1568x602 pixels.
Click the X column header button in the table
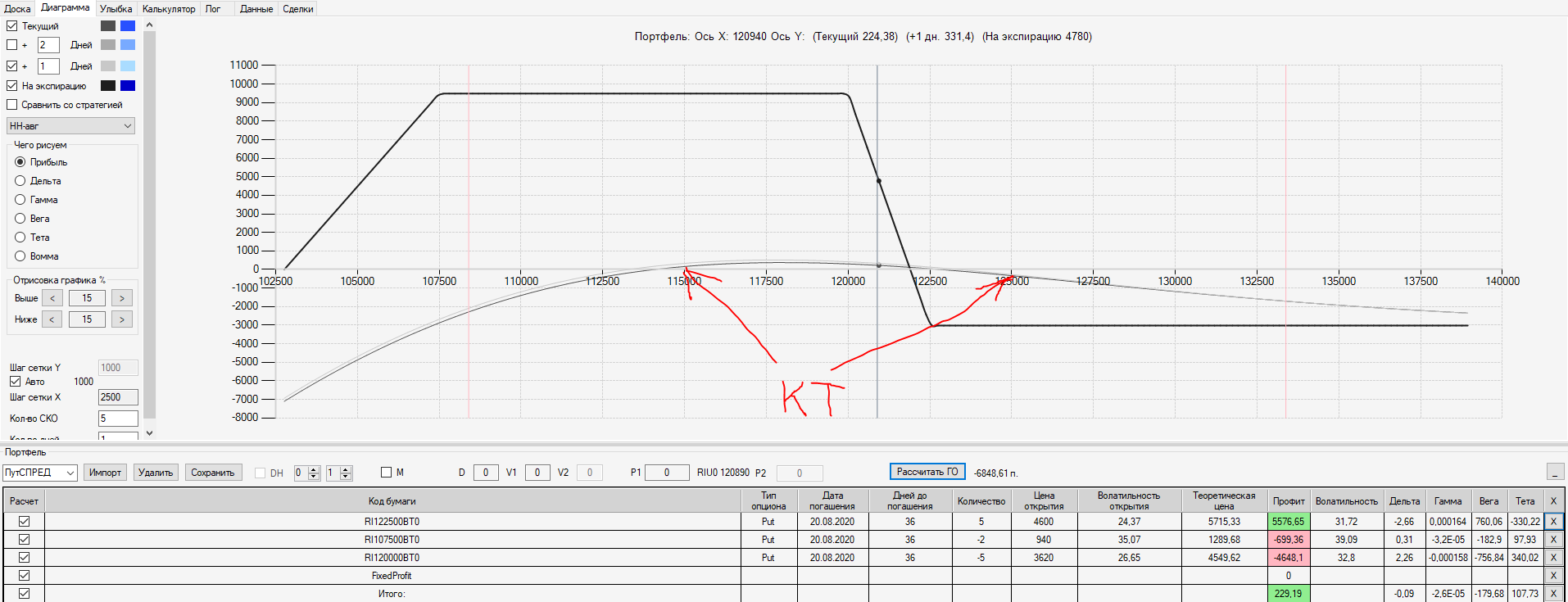[x=1553, y=500]
